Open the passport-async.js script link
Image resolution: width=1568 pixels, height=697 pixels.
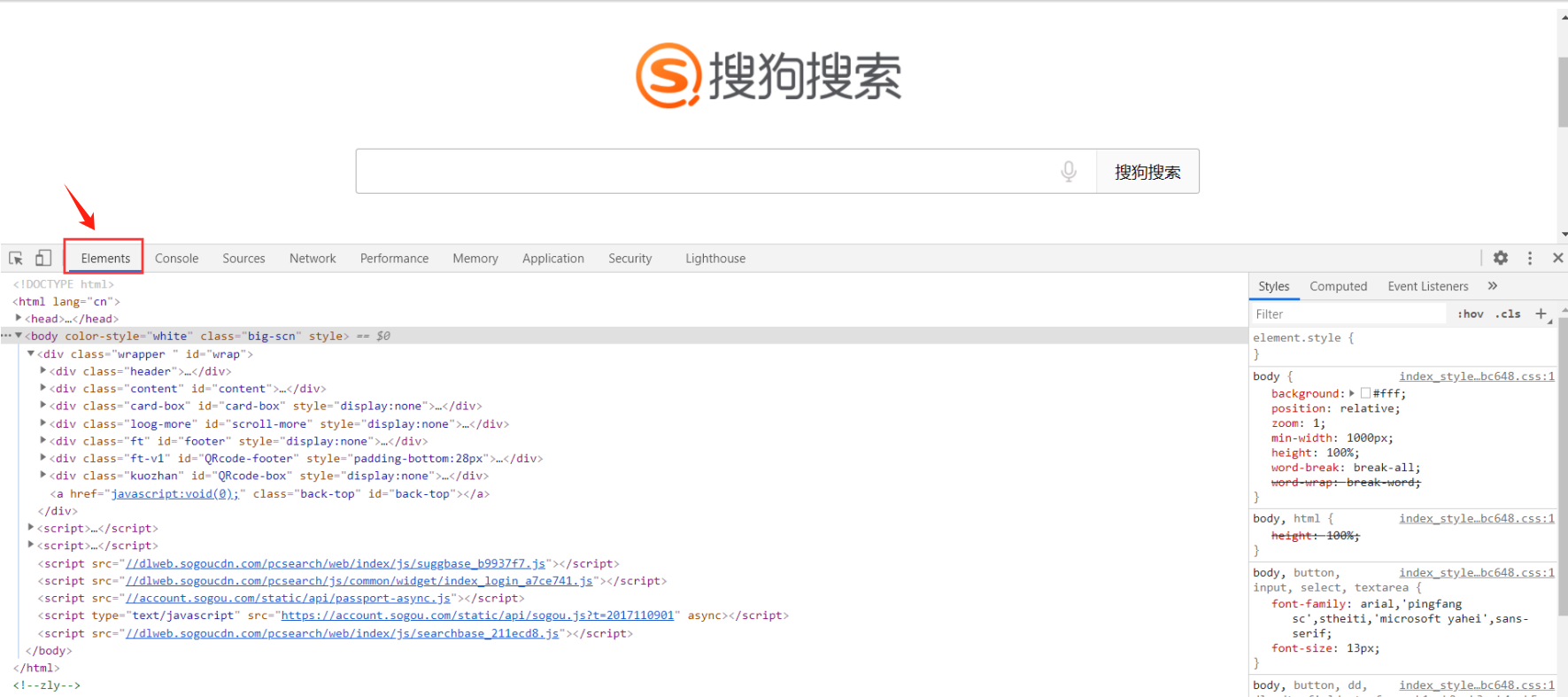click(x=289, y=599)
